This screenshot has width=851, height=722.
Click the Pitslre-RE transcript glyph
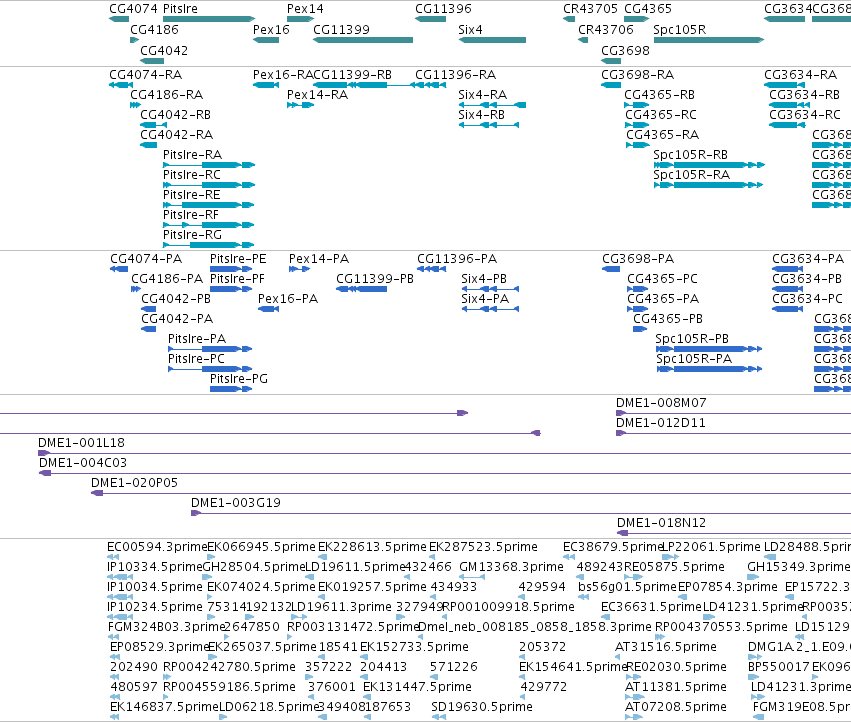point(209,205)
